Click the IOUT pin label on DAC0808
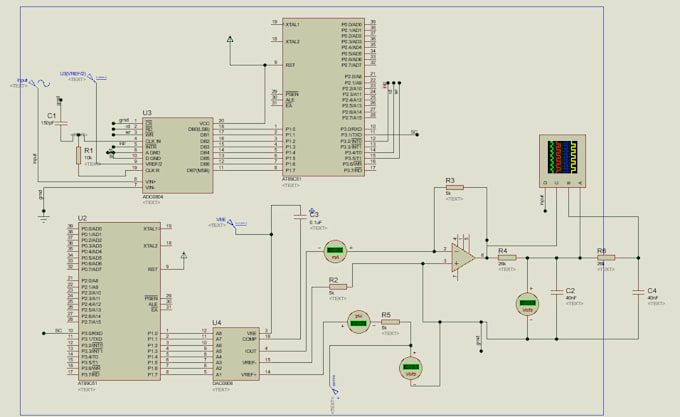Screen dimensions: 680x417 [x=251, y=351]
